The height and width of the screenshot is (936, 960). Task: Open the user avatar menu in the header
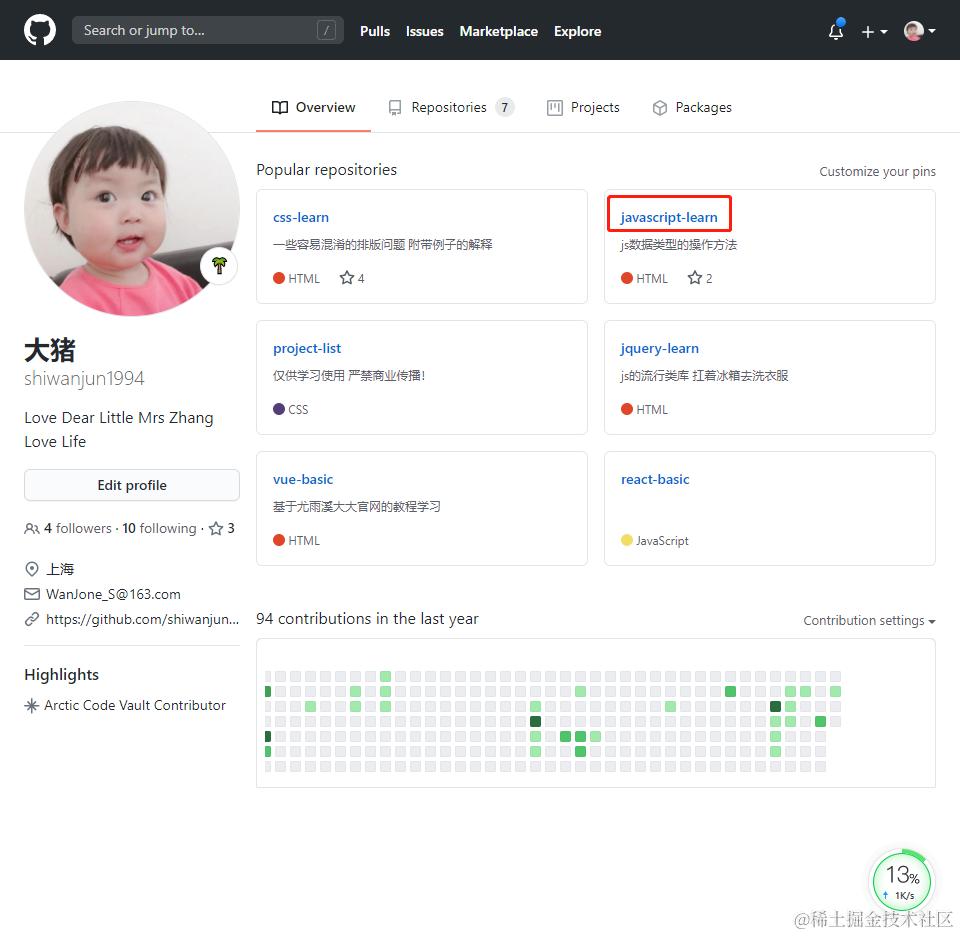pyautogui.click(x=920, y=31)
